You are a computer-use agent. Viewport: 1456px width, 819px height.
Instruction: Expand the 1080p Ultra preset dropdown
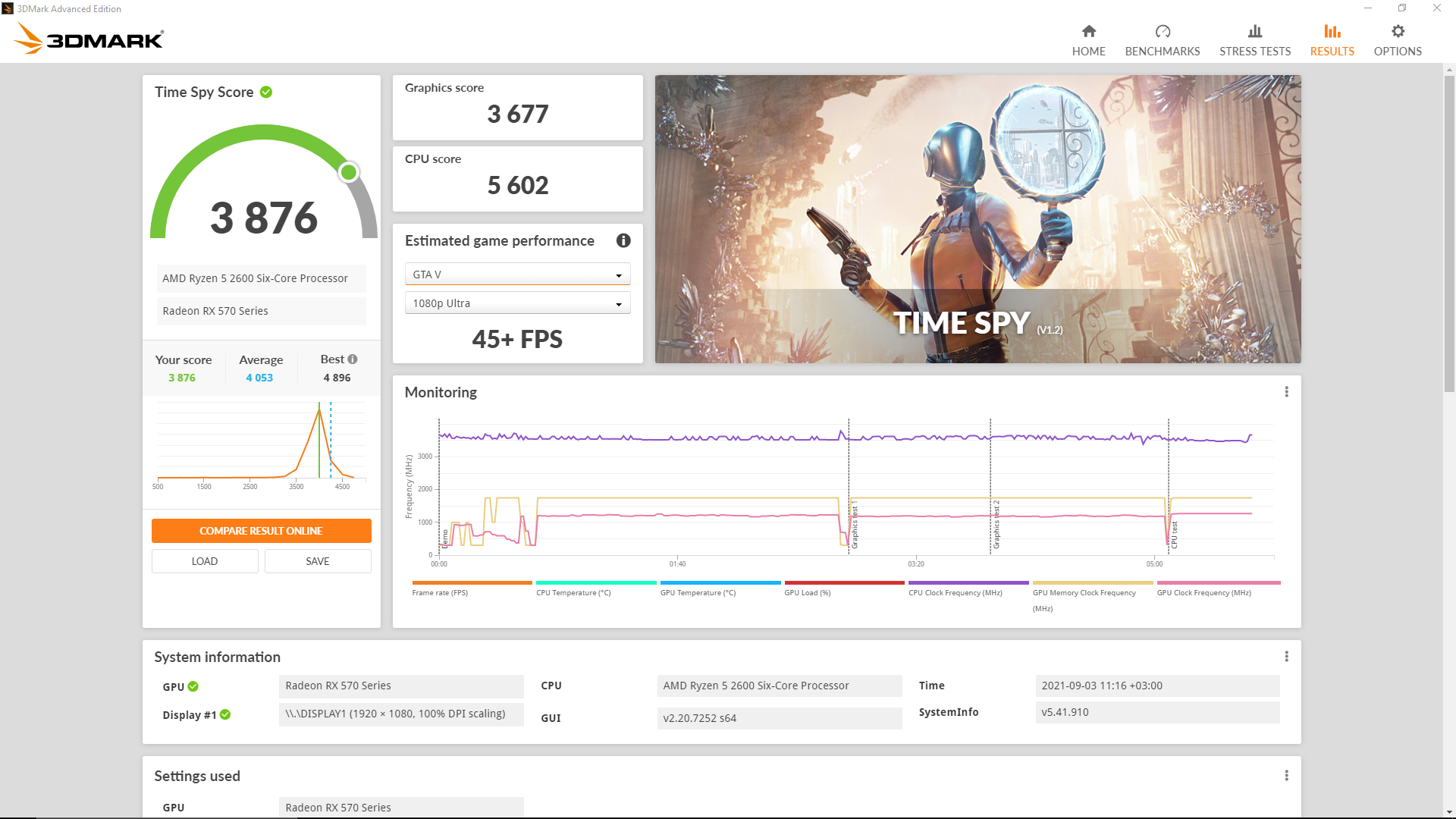(517, 303)
